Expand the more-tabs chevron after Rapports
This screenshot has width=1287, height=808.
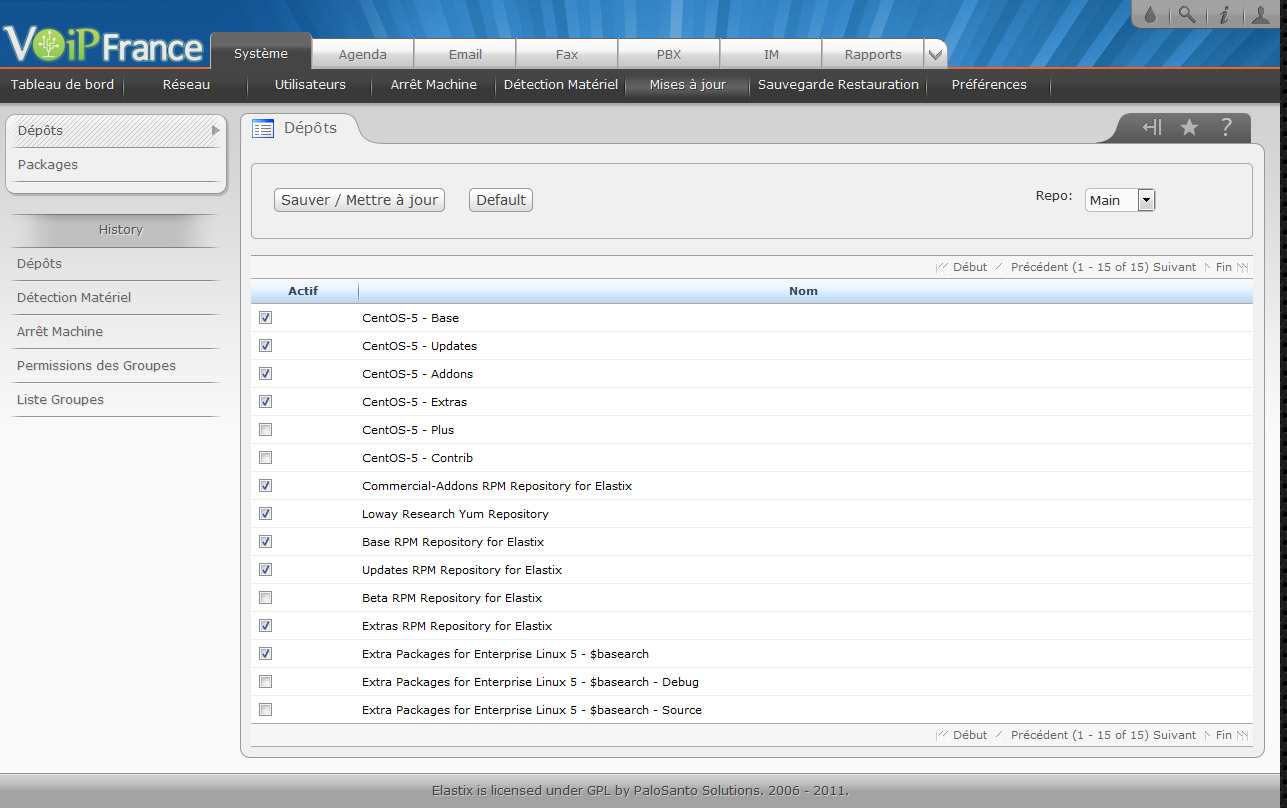pos(935,55)
